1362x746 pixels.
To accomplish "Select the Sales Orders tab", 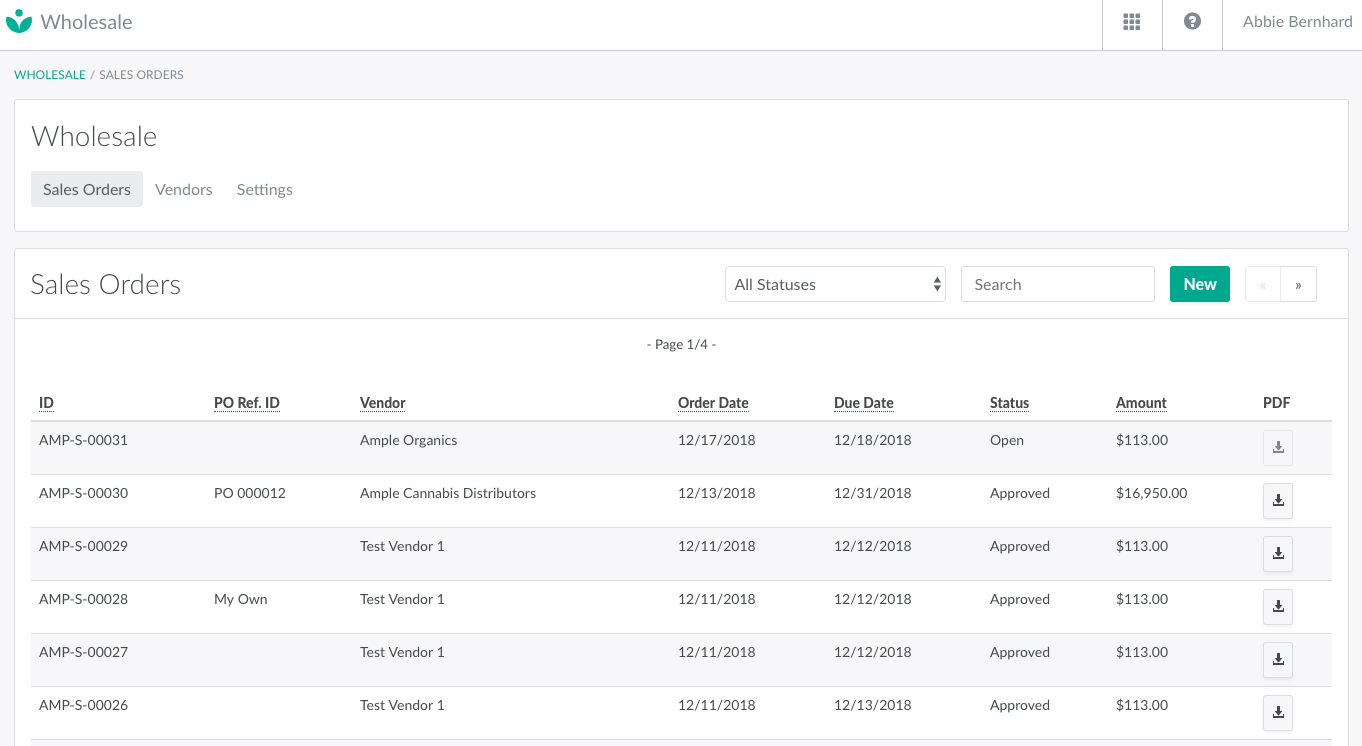I will click(x=87, y=189).
